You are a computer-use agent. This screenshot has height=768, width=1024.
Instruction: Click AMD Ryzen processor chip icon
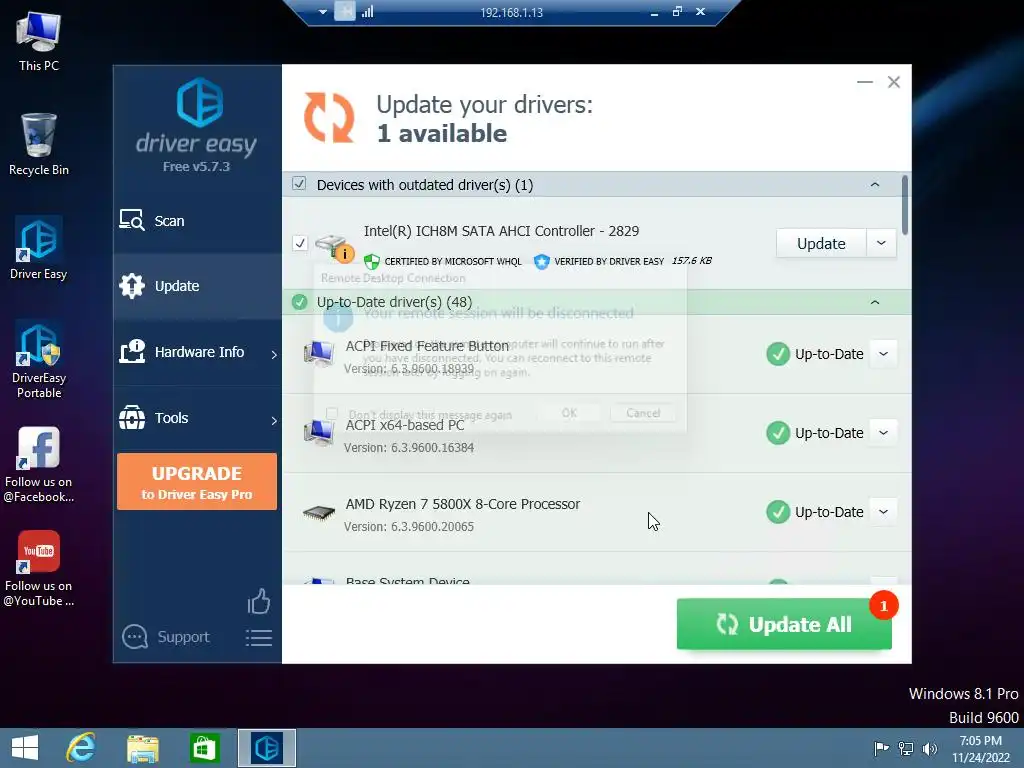pos(319,513)
